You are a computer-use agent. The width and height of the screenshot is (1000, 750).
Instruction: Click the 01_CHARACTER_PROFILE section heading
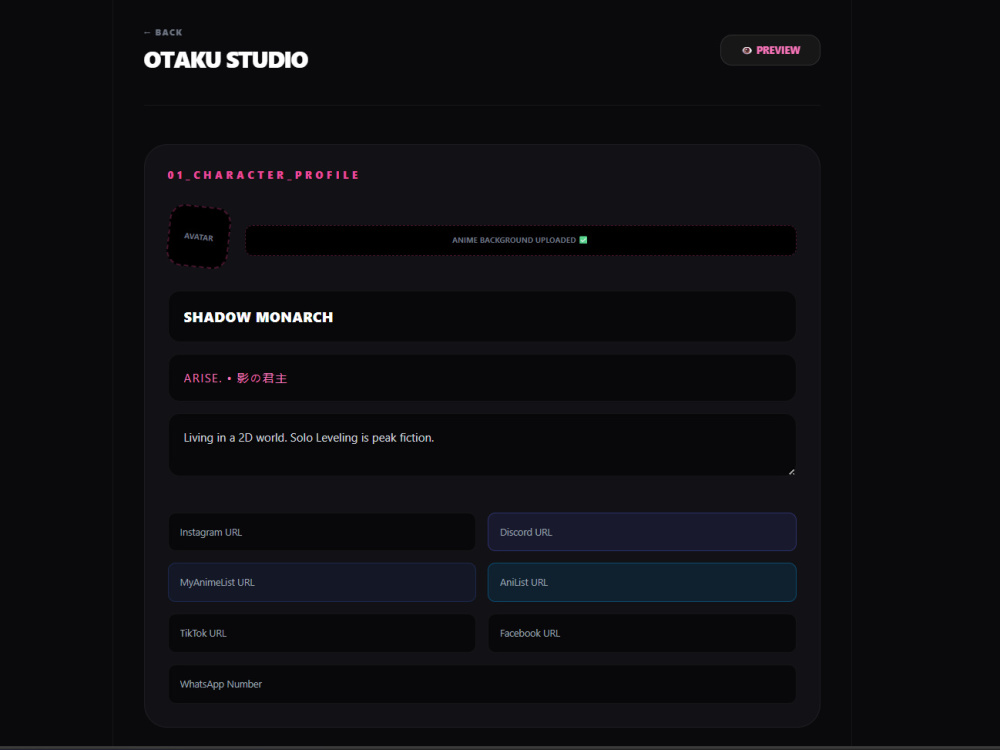(263, 175)
